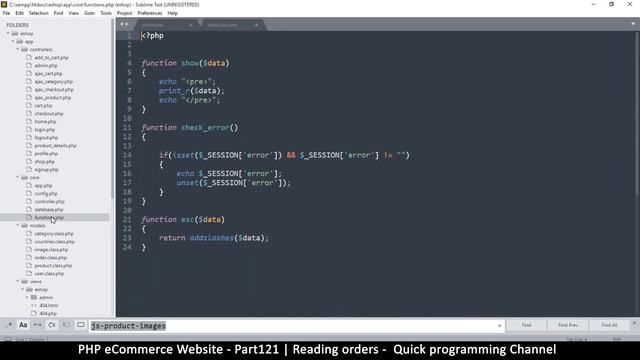Viewport: 640px width, 360px height.
Task: Click file icon of ajax_category.php
Action: pos(29,82)
